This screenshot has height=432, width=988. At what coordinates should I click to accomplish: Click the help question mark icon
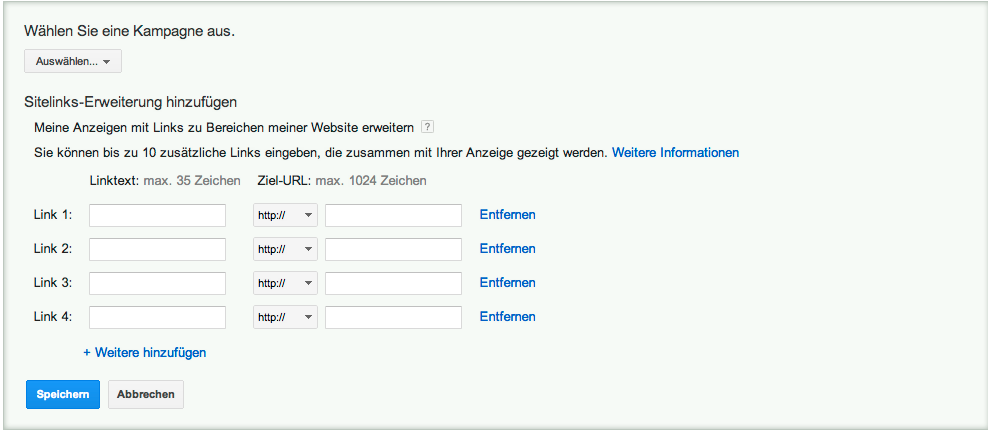(427, 127)
